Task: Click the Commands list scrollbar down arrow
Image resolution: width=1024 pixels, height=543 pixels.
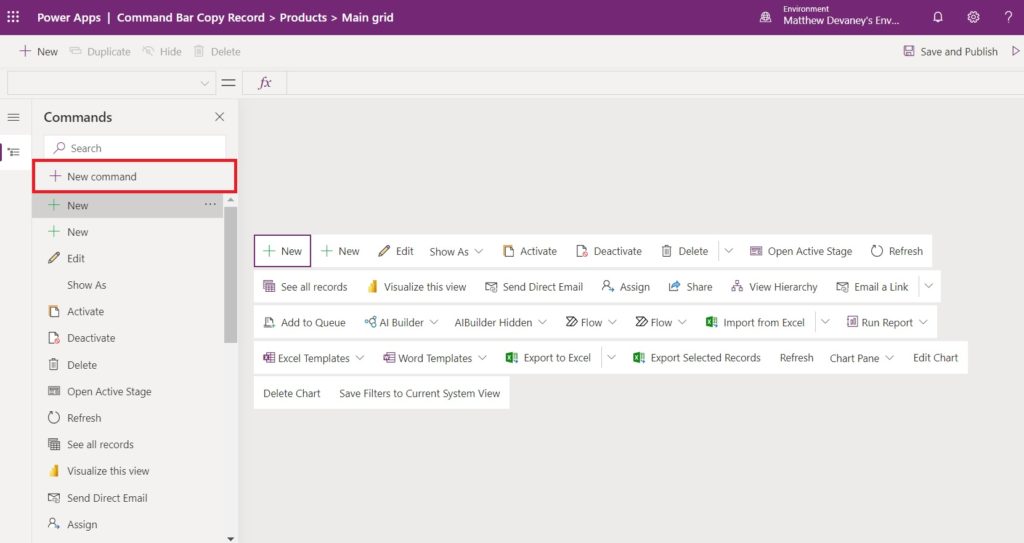Action: pyautogui.click(x=231, y=538)
